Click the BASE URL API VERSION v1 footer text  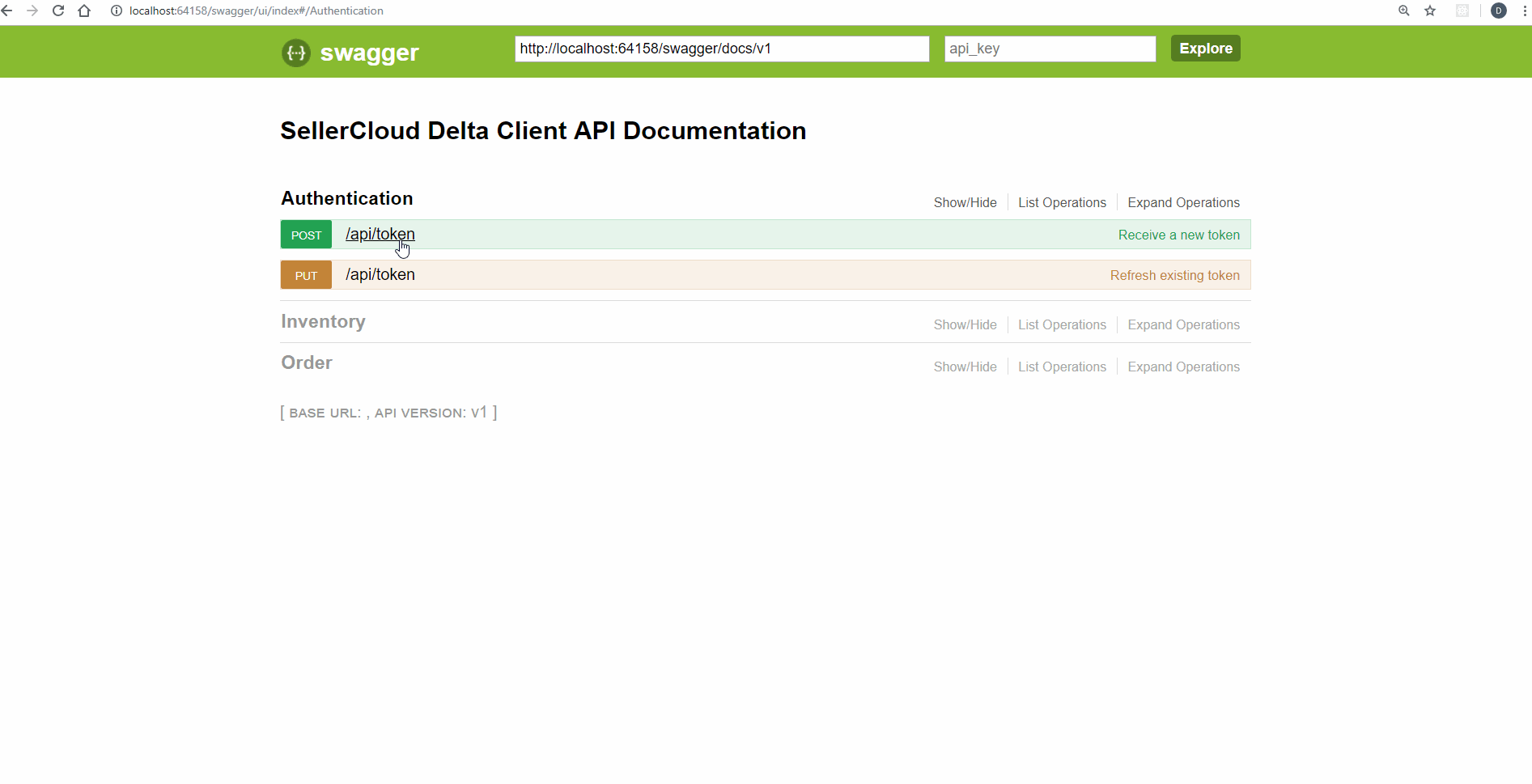388,413
